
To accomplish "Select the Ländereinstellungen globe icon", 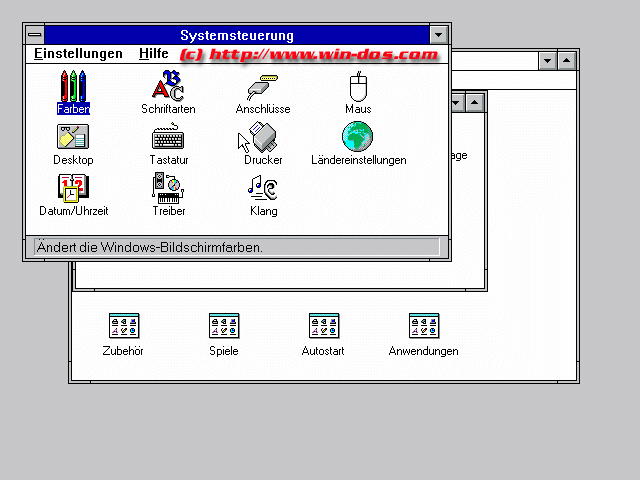I will tap(358, 137).
